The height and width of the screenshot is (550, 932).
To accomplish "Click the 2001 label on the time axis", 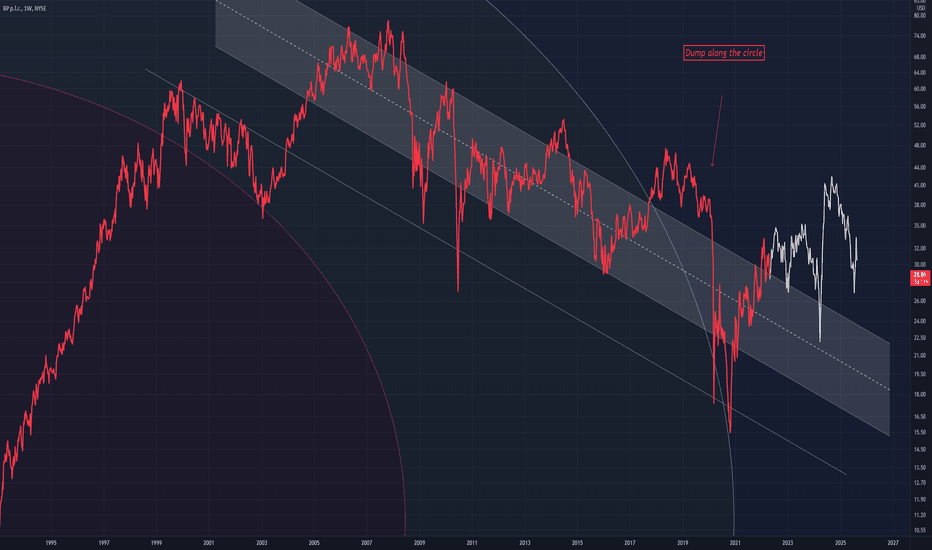I will pos(209,543).
